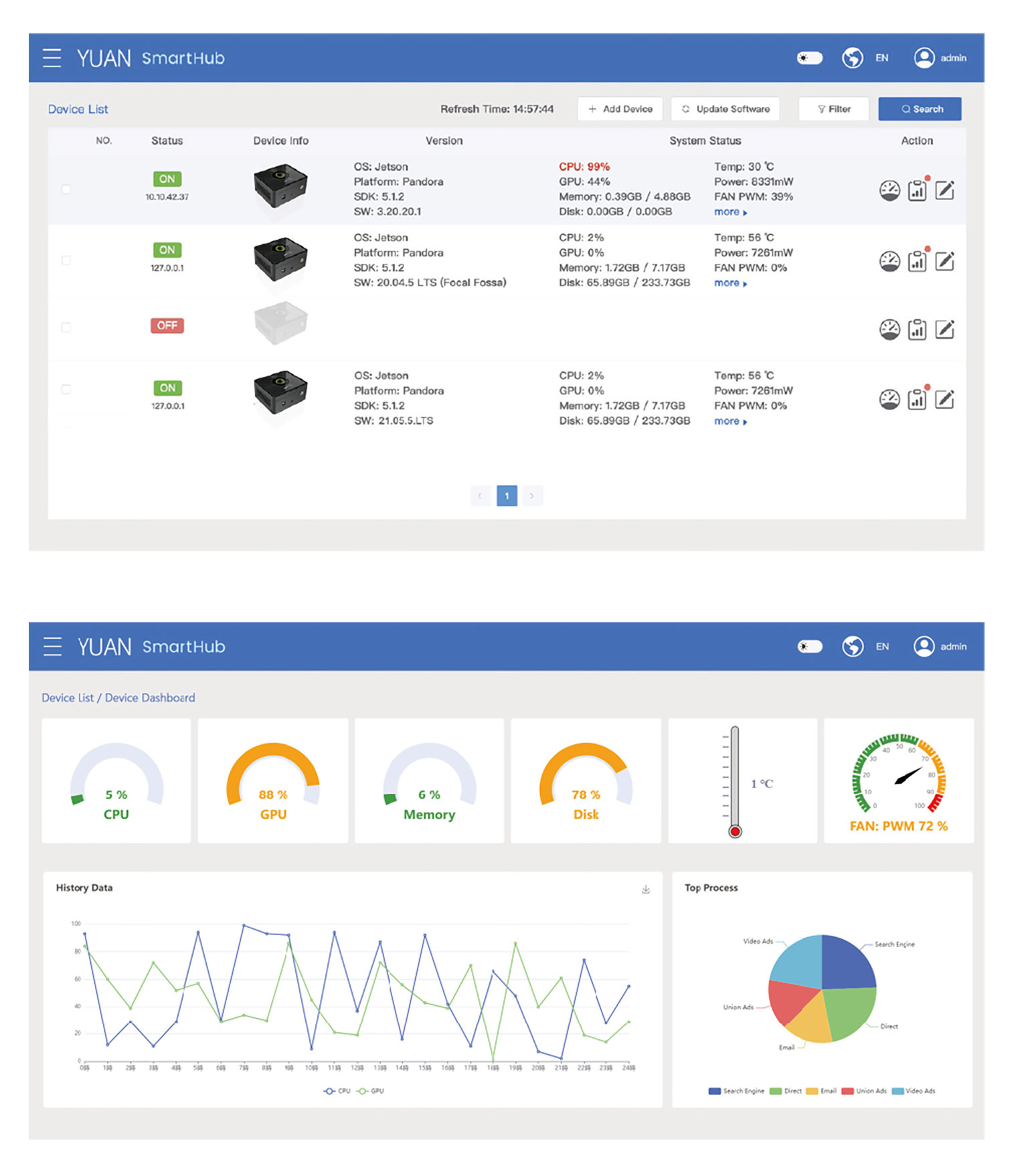Expand "more" for SW 20.04.5 LTS device

tap(730, 283)
